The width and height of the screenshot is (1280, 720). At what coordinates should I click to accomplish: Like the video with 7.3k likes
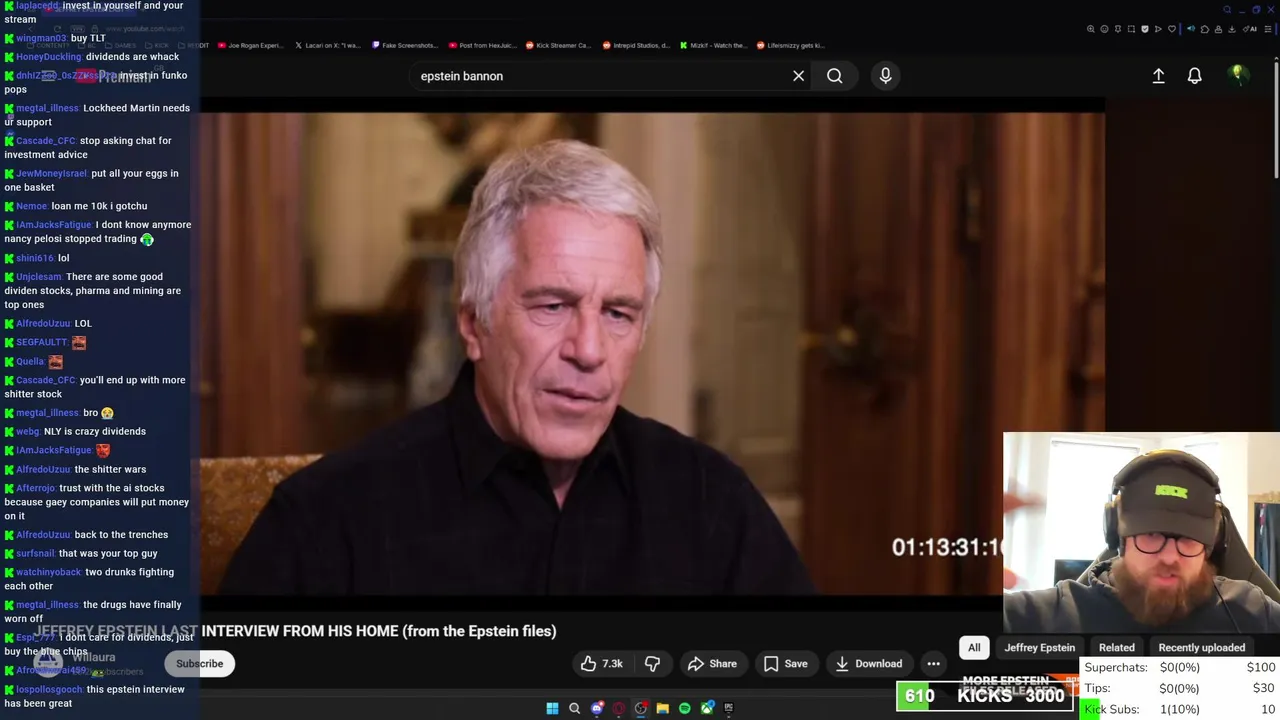pyautogui.click(x=602, y=664)
